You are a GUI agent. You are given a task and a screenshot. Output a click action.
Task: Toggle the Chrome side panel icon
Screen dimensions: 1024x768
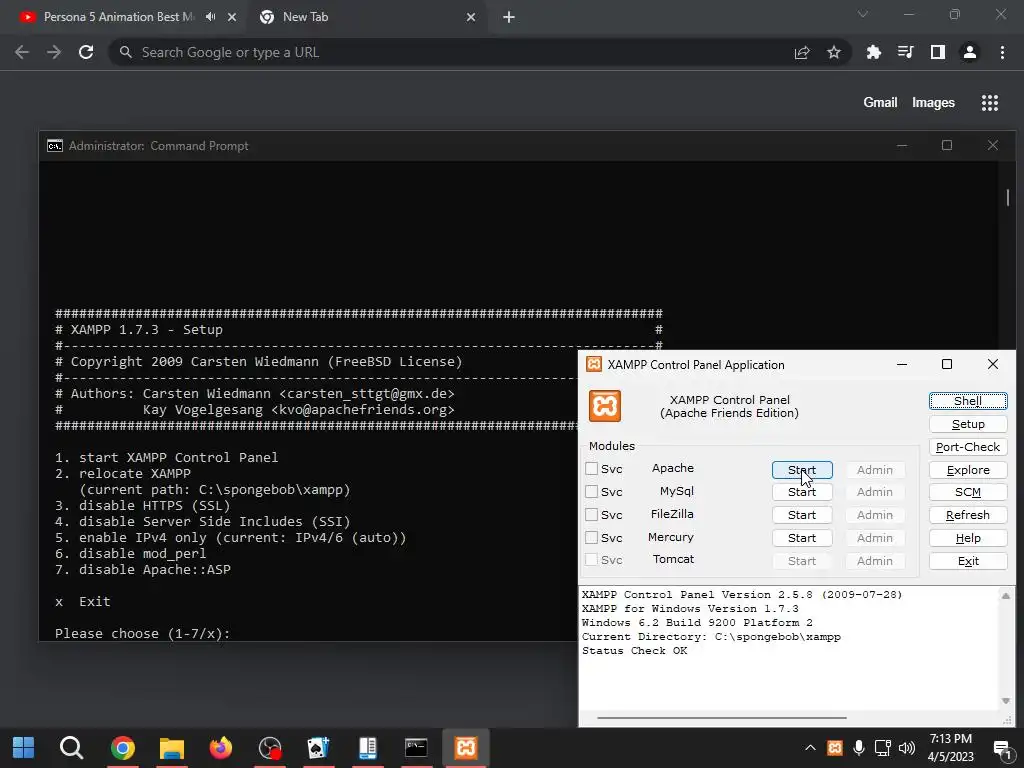coord(938,52)
